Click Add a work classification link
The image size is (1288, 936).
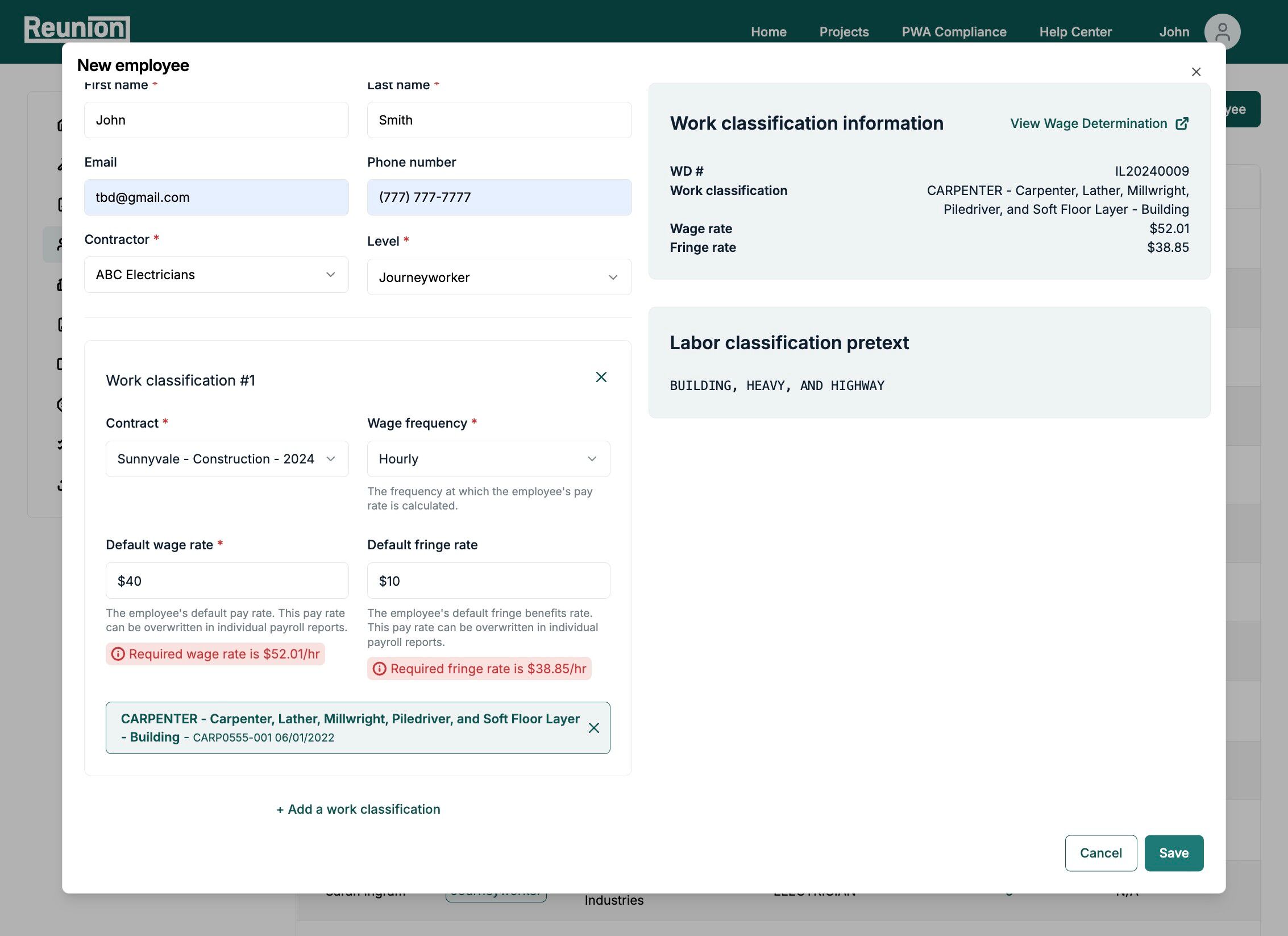pyautogui.click(x=358, y=809)
